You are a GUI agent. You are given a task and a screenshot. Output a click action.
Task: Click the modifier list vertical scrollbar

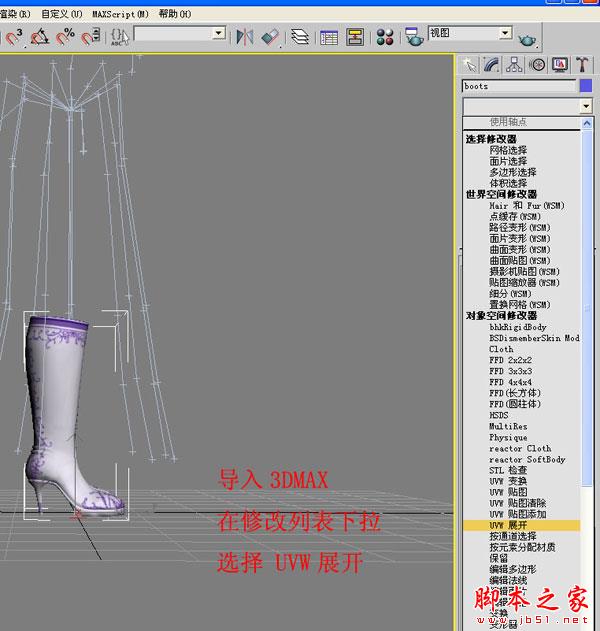[587, 308]
